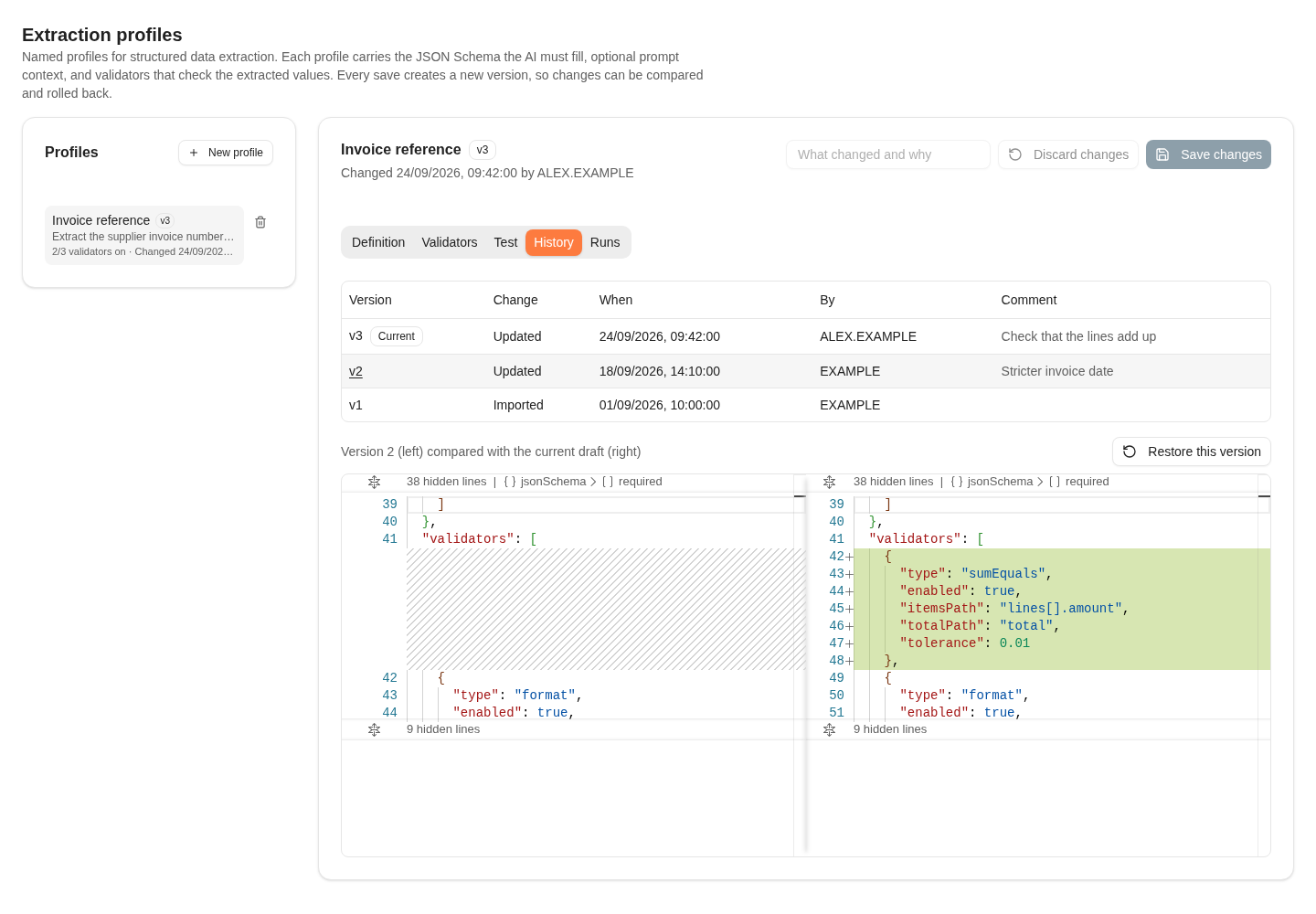The width and height of the screenshot is (1316, 914).
Task: Restore this version of the profile
Action: point(1192,452)
